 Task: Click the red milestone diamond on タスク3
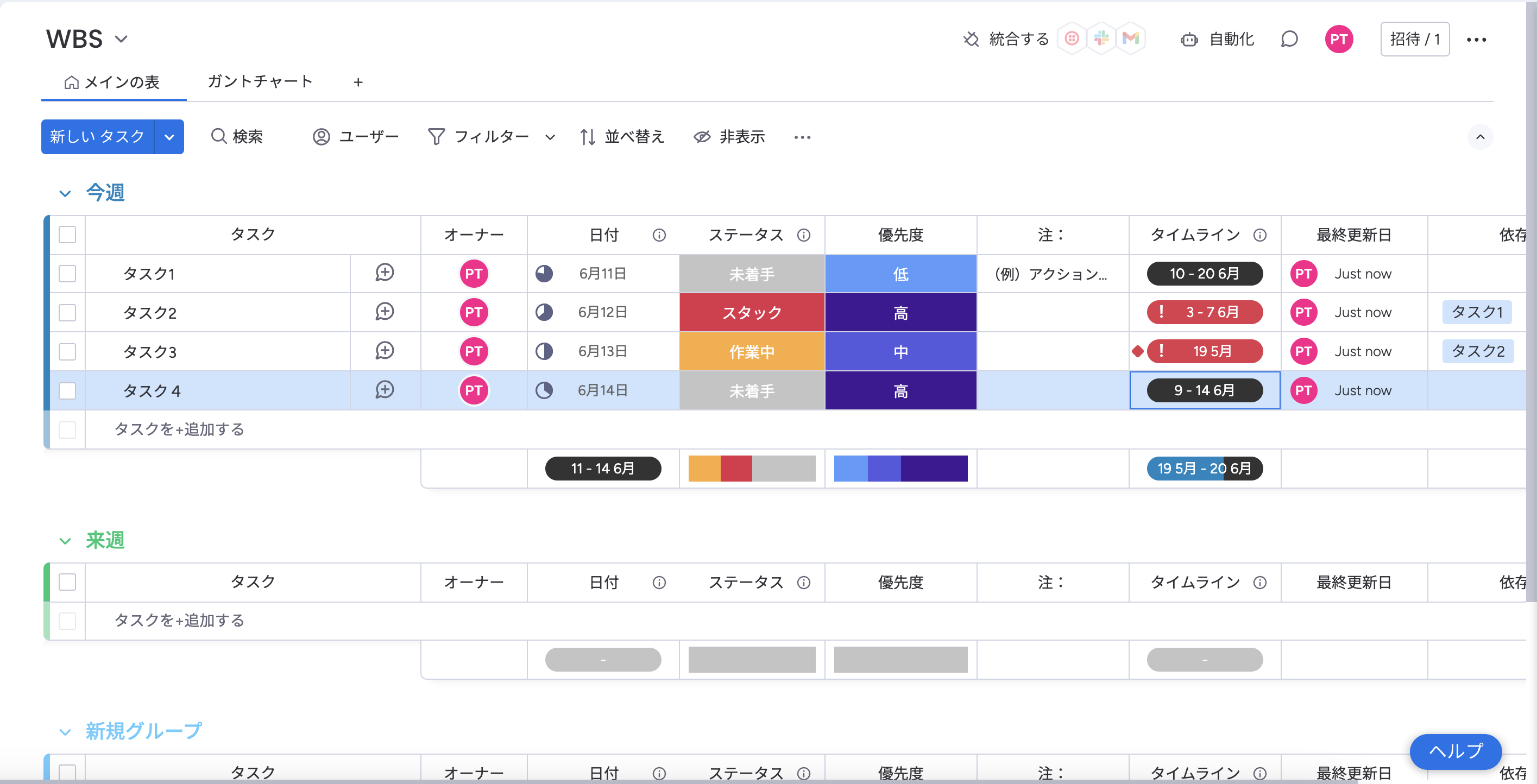click(1137, 351)
